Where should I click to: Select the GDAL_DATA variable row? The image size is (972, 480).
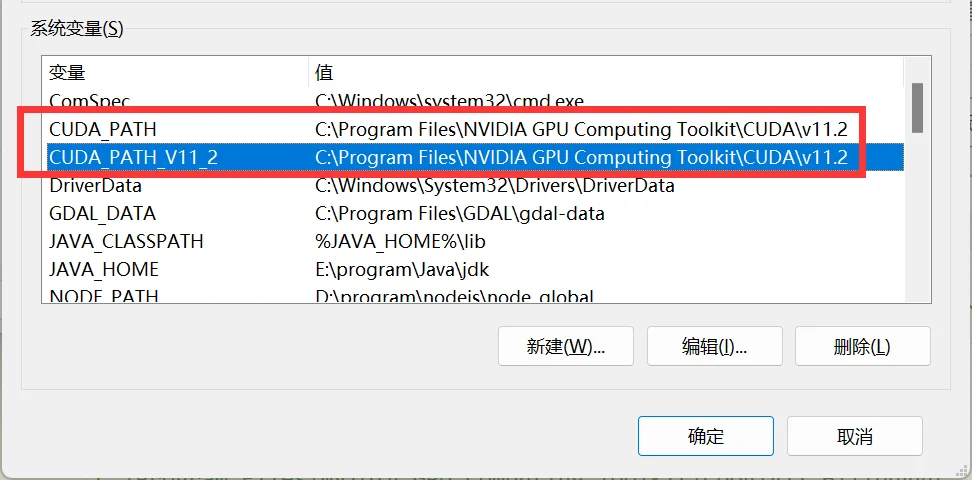(102, 213)
